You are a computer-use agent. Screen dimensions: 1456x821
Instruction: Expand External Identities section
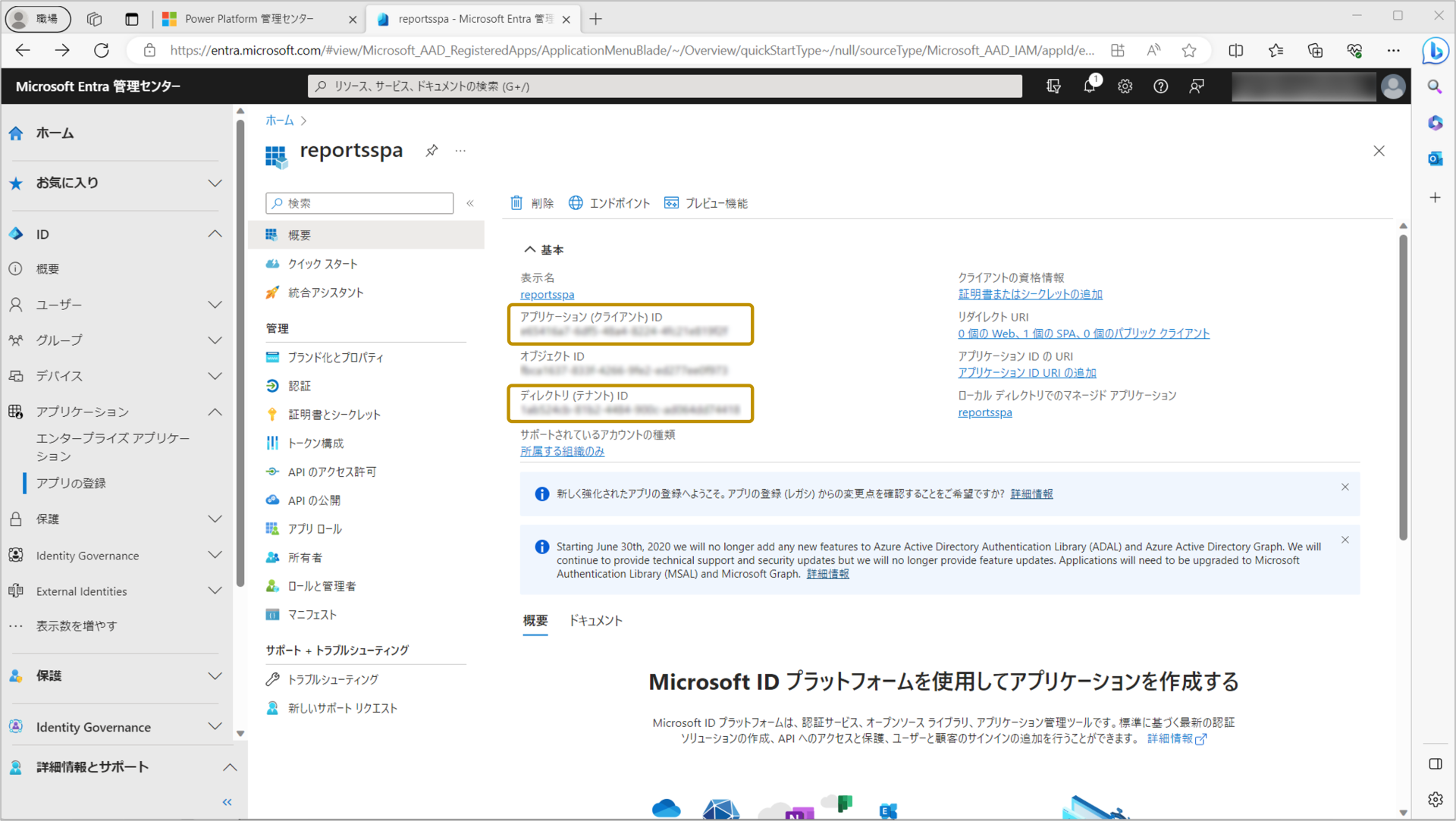point(215,591)
